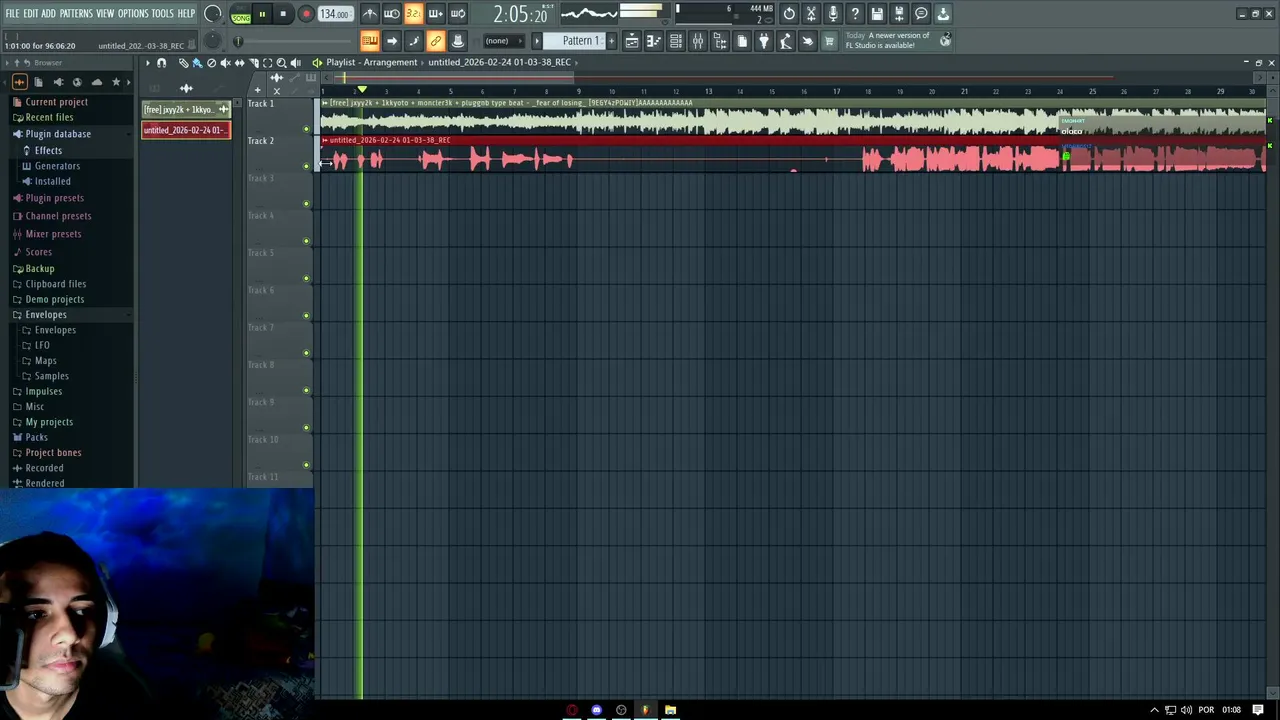Viewport: 1280px width, 720px height.
Task: Mute Track 2 with its green LED
Action: coord(306,166)
